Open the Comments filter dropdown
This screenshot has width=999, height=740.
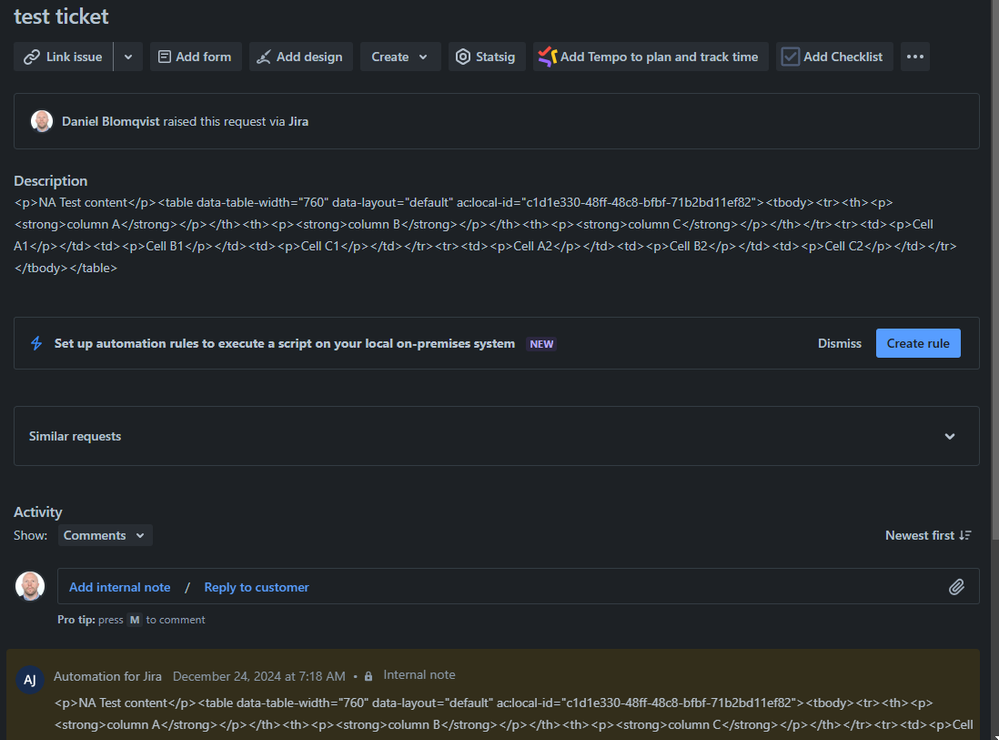(103, 535)
